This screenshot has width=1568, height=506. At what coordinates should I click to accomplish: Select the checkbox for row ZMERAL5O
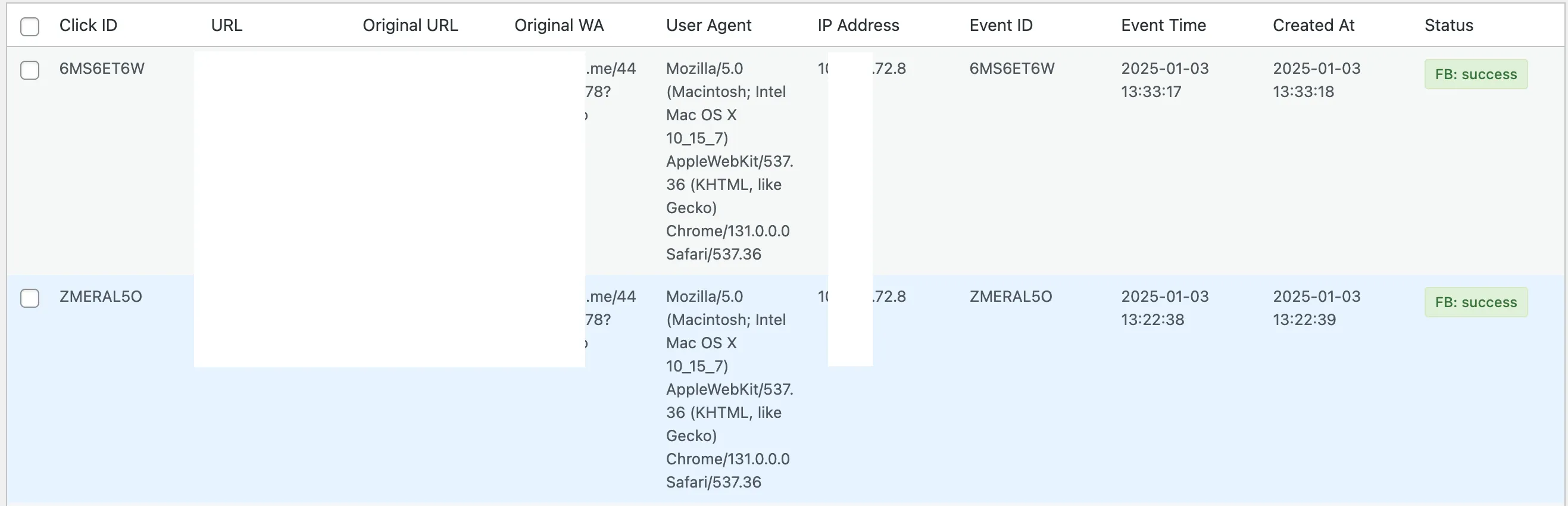[x=29, y=298]
